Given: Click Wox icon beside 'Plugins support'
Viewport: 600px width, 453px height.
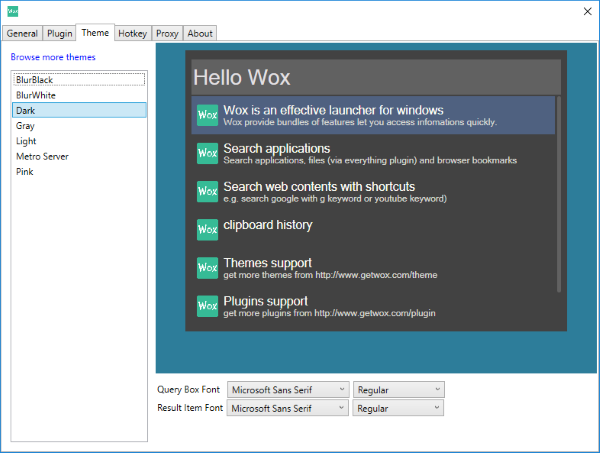Looking at the screenshot, I should pos(207,306).
